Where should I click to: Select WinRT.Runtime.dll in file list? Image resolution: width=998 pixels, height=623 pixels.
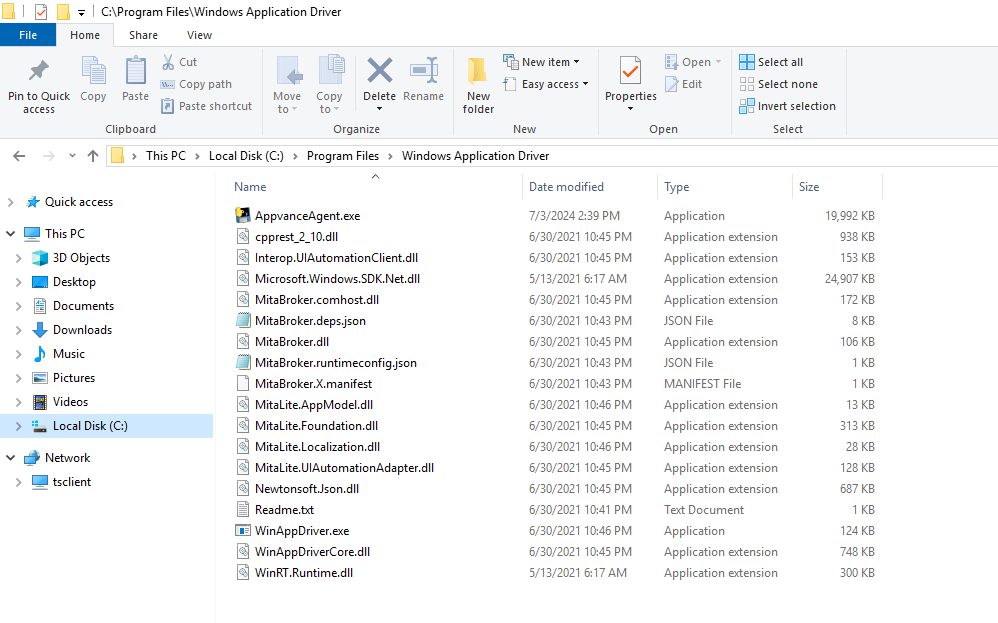[x=304, y=573]
